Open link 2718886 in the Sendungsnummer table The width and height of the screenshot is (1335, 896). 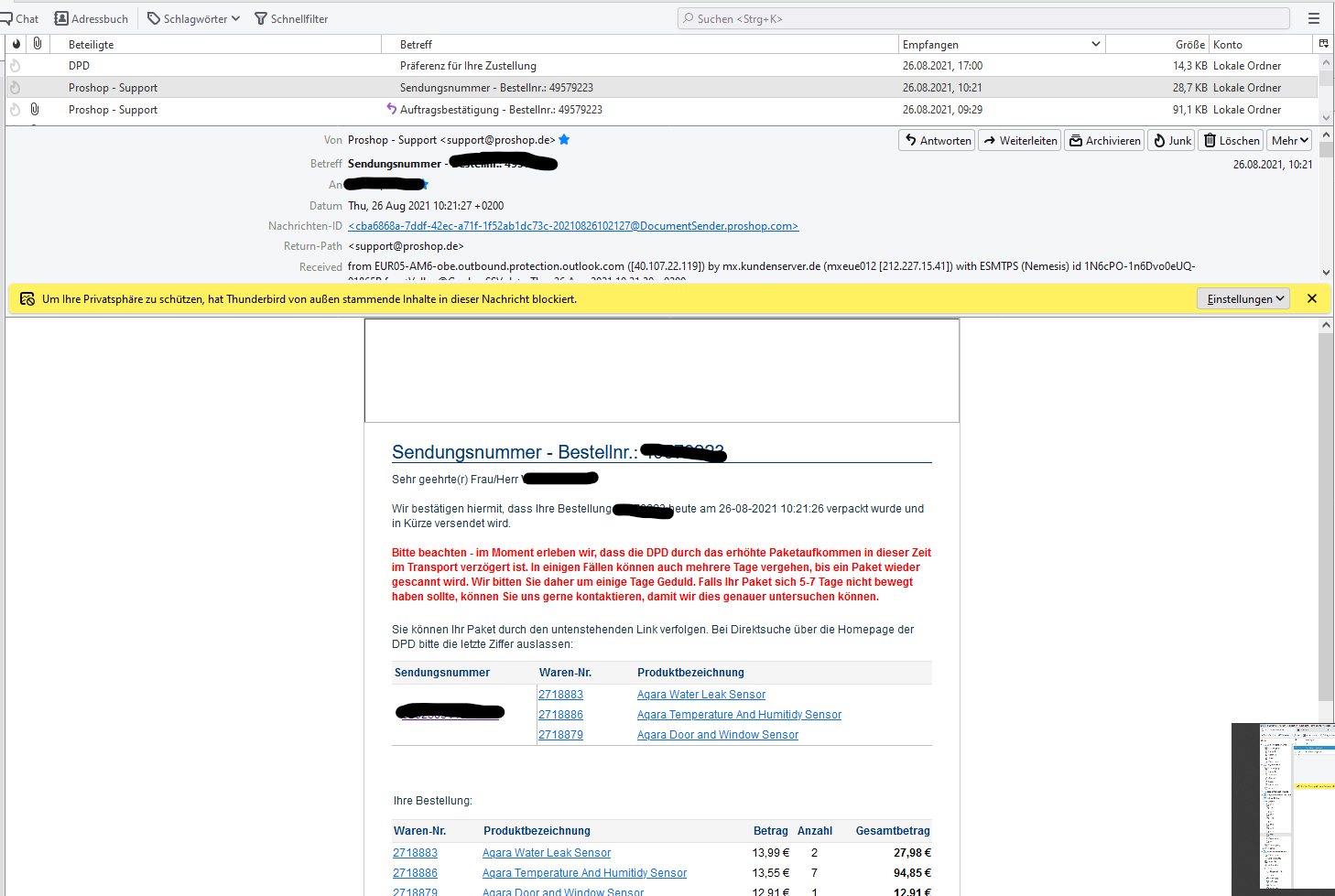(x=560, y=715)
